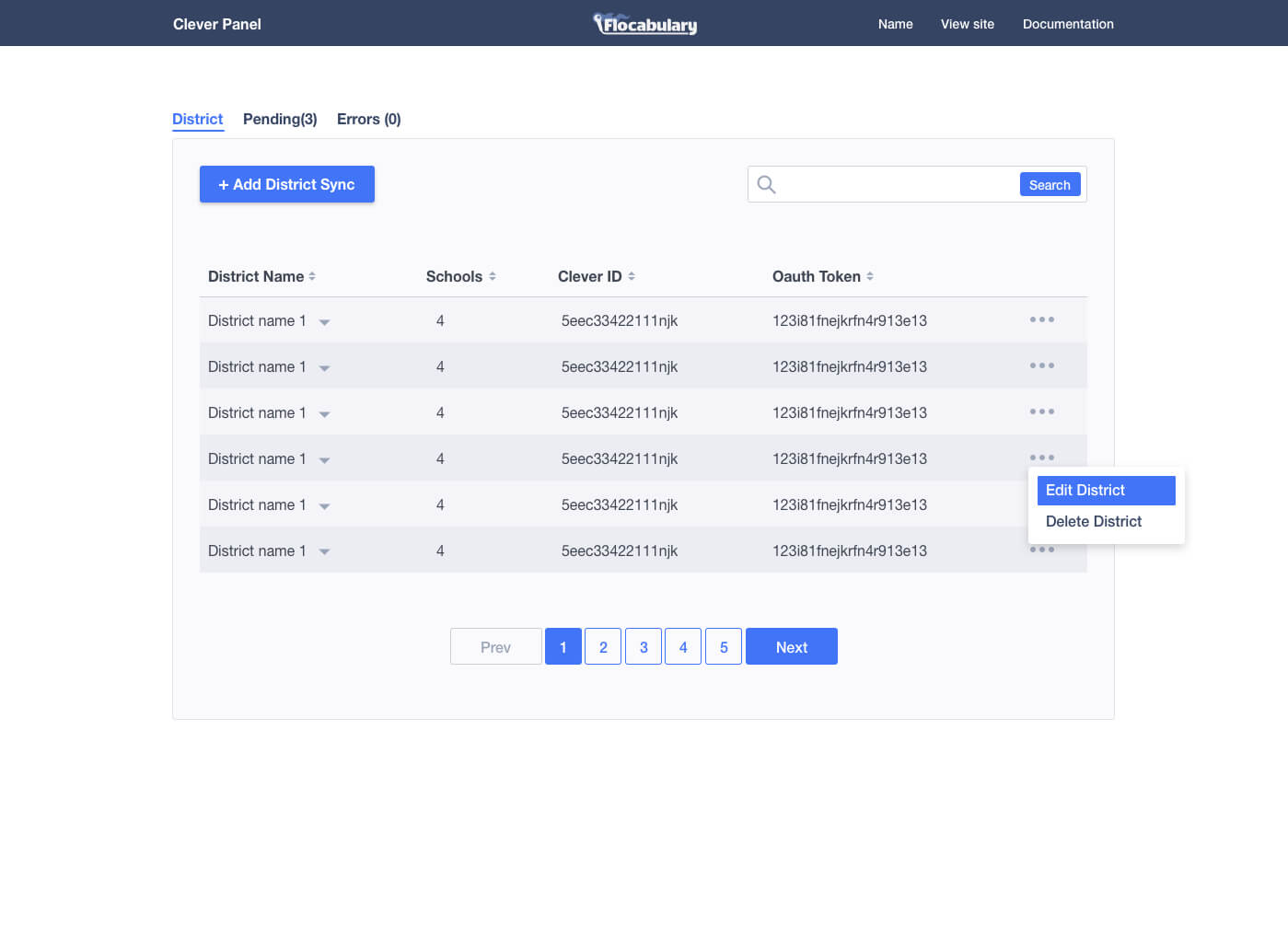Click the Next pagination button
Screen dimensions: 1288x939
click(x=792, y=646)
